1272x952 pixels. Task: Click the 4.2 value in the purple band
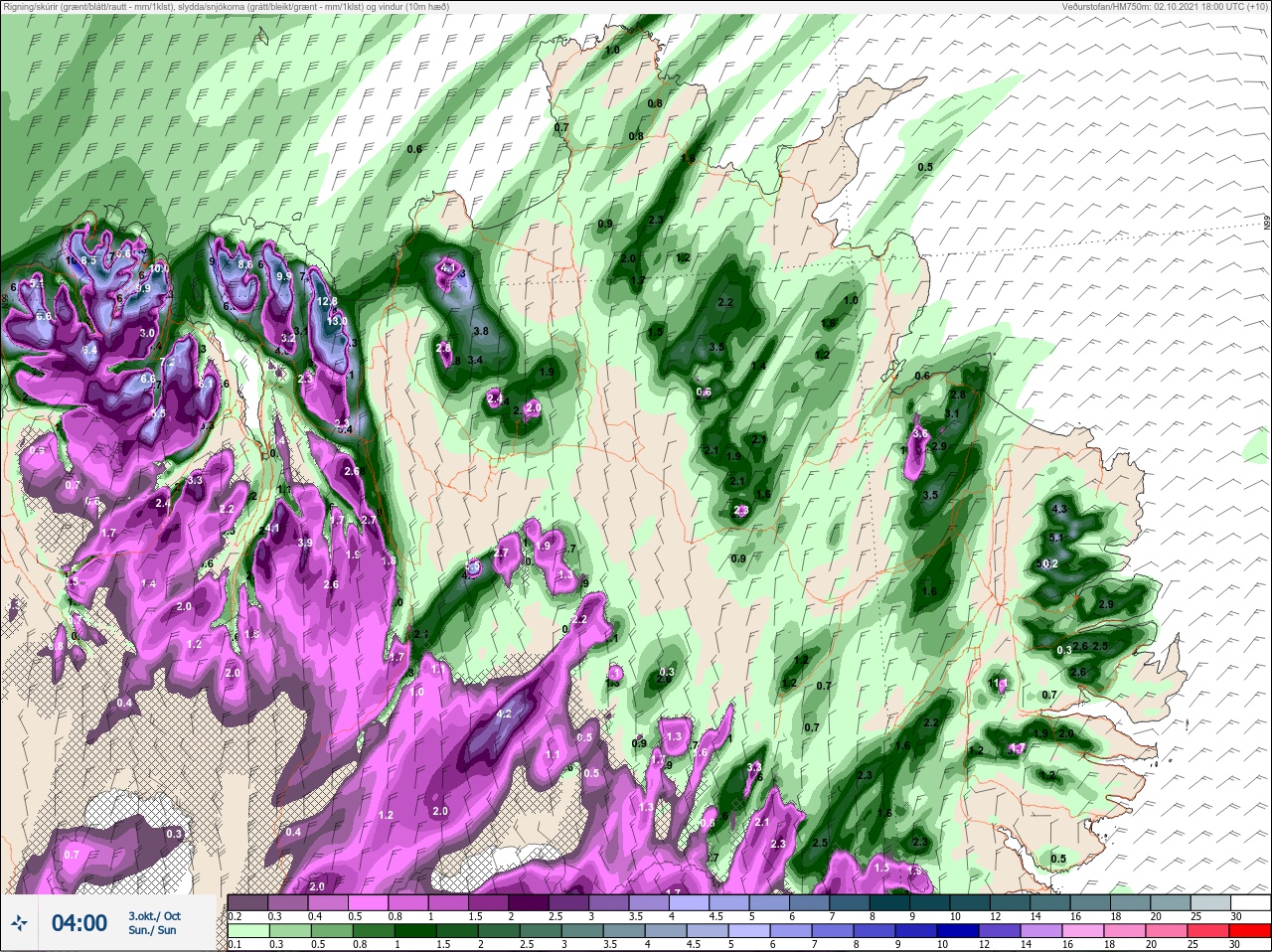503,714
